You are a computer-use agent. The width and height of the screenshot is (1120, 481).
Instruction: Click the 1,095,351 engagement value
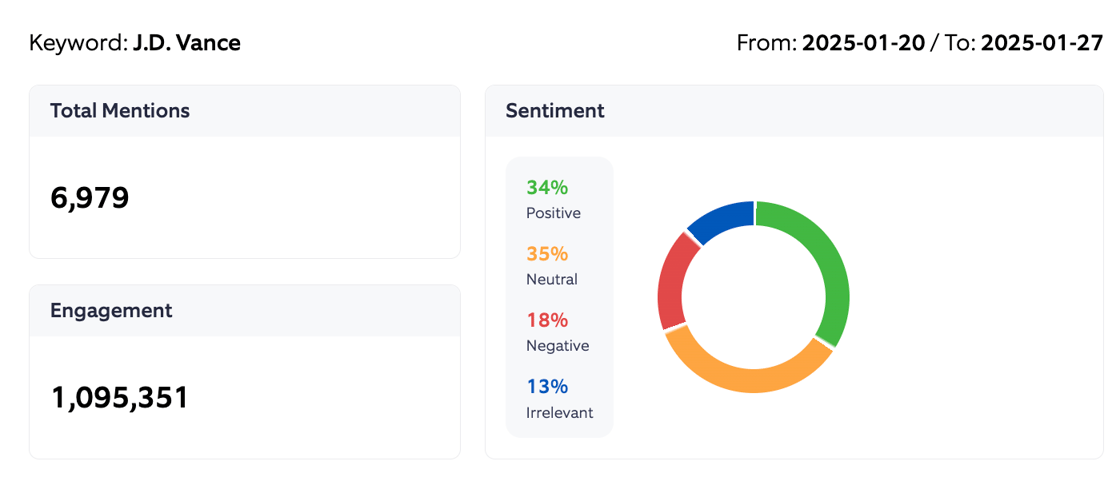click(x=120, y=398)
